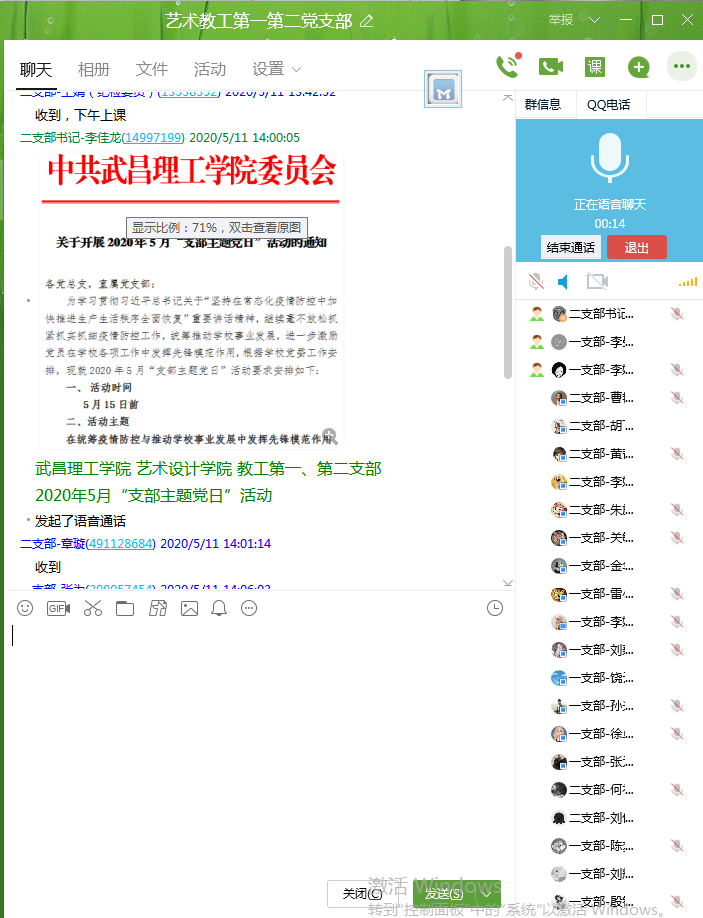Image resolution: width=703 pixels, height=918 pixels.
Task: Open the document share icon in chat toolbar
Action: click(157, 608)
